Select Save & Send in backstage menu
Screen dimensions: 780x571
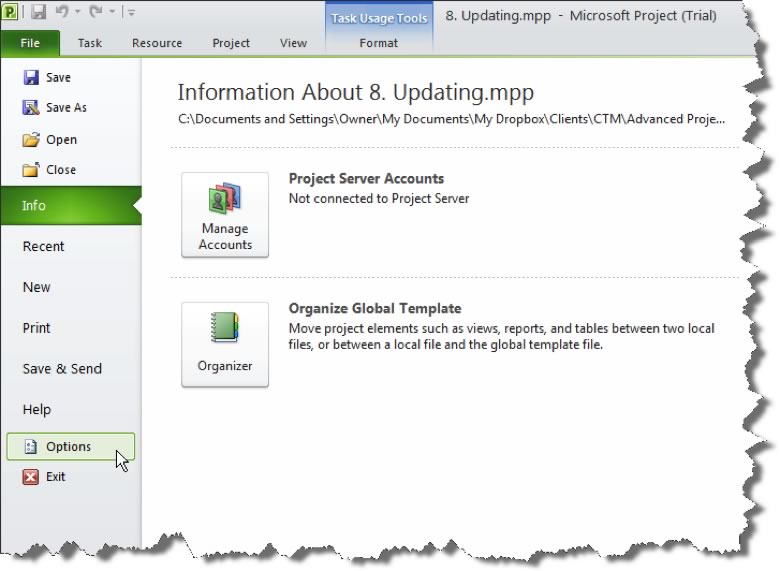pos(62,369)
